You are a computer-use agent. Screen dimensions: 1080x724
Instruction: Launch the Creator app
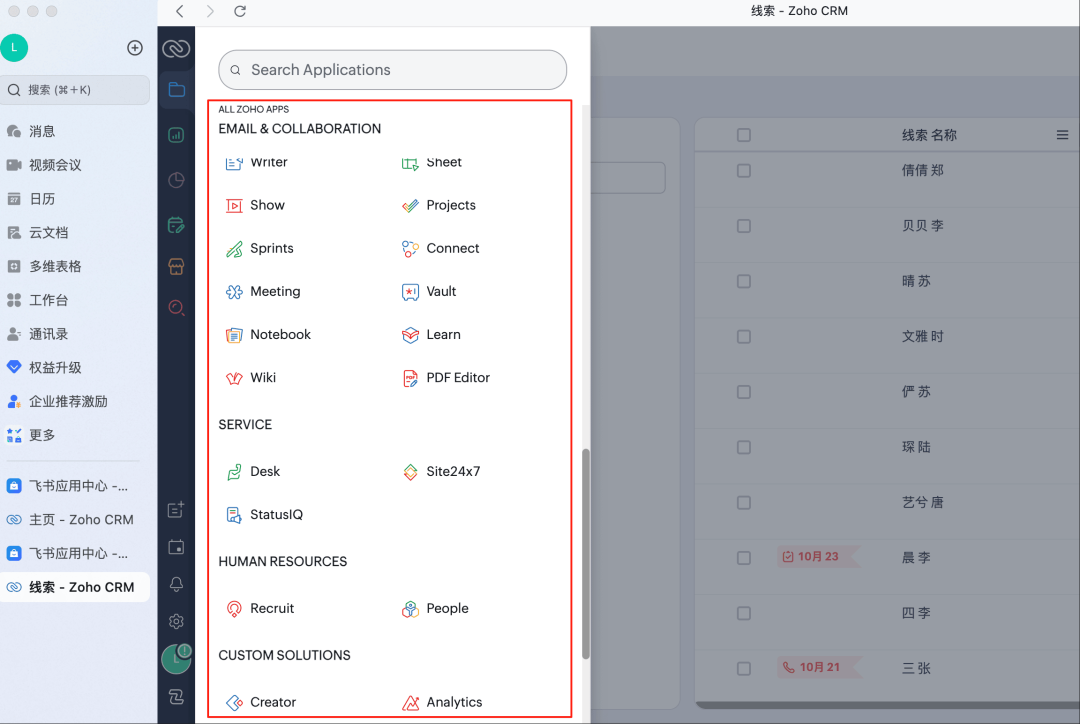click(x=261, y=702)
